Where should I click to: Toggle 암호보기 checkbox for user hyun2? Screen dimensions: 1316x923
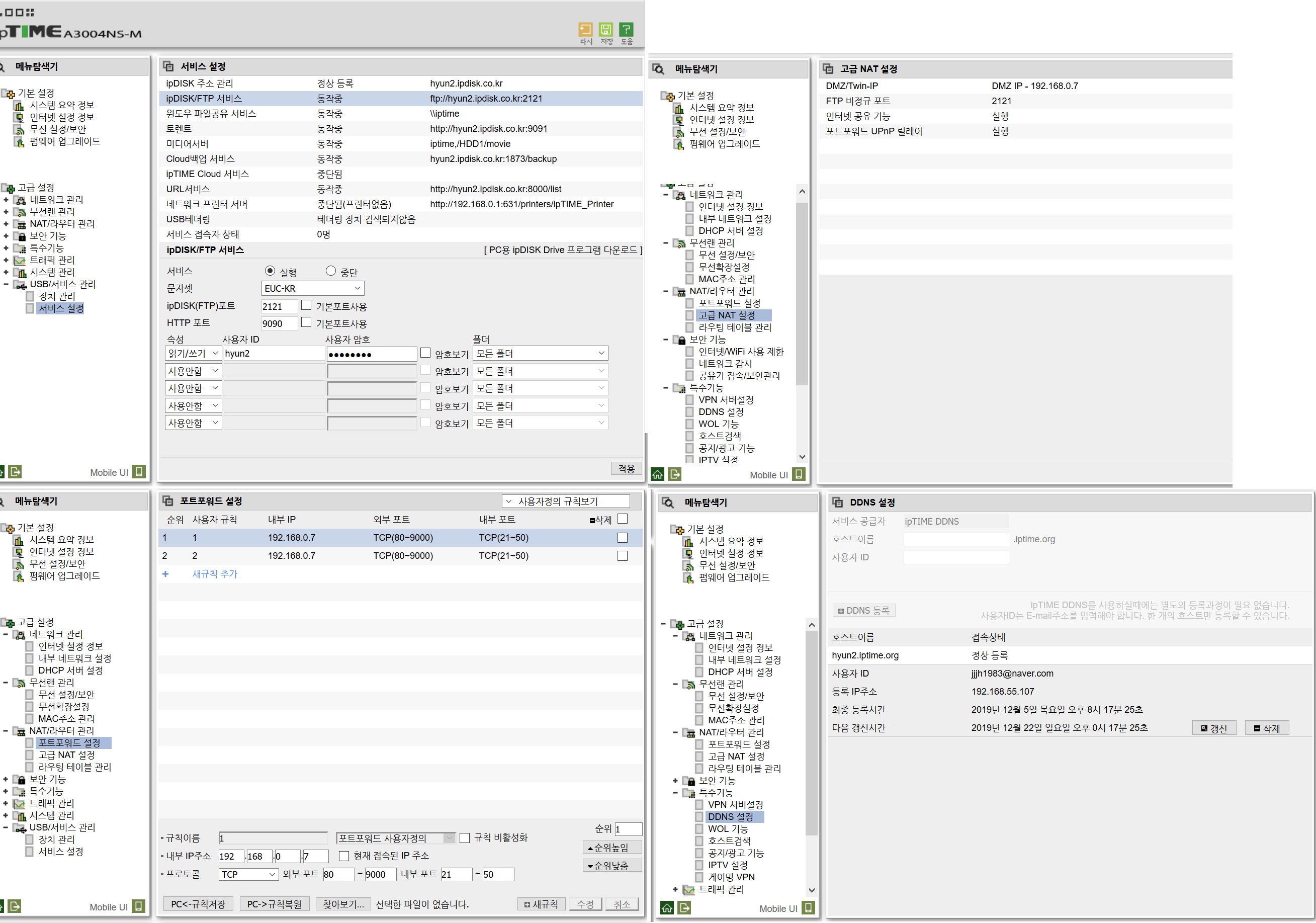[x=425, y=353]
